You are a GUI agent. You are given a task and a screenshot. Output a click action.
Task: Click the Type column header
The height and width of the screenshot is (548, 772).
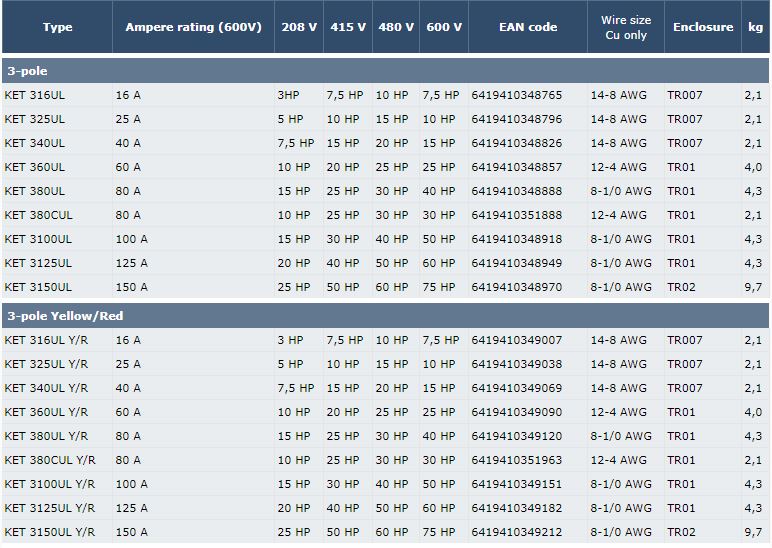coord(57,27)
